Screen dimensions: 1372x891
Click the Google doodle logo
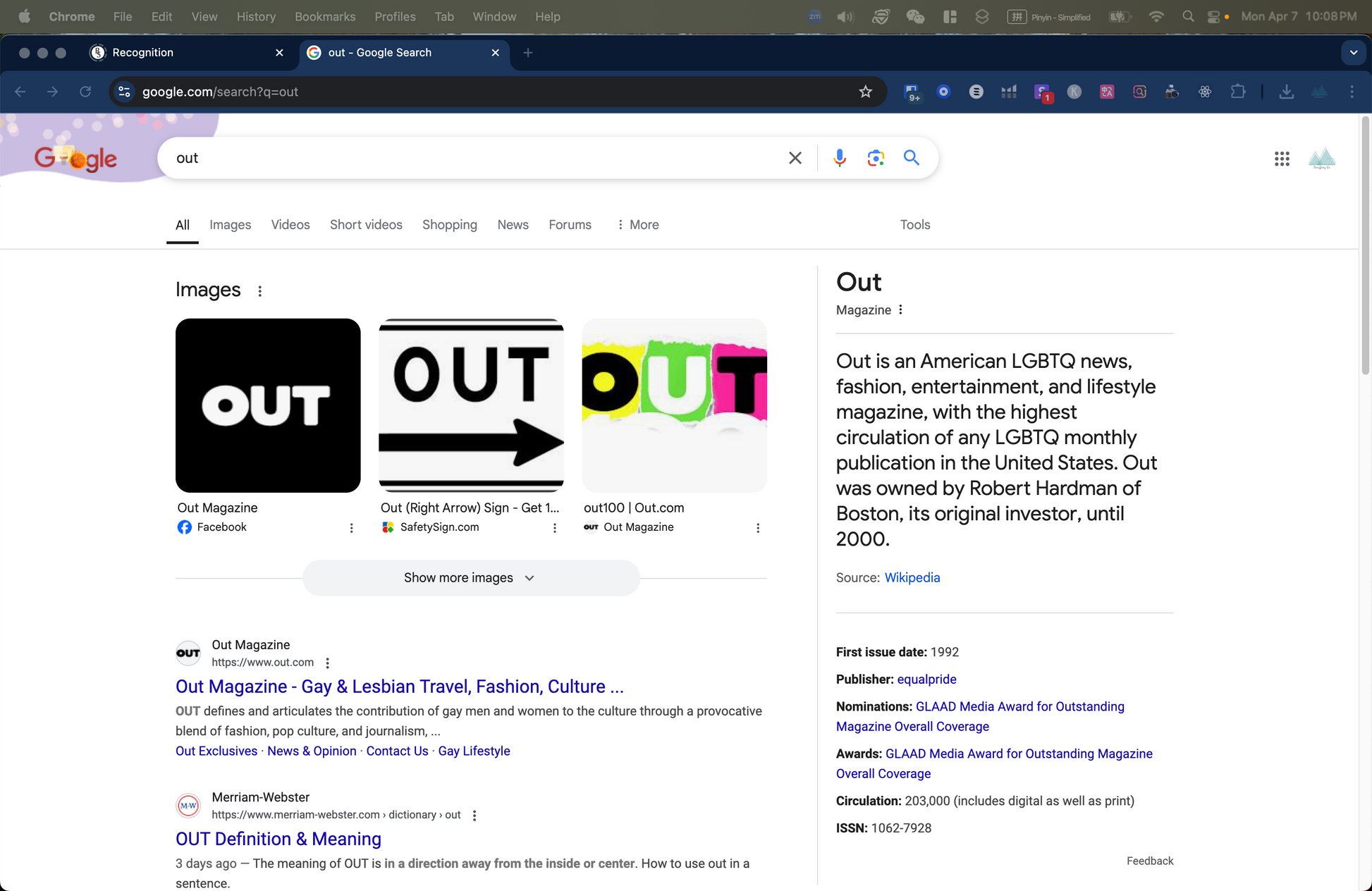tap(75, 159)
